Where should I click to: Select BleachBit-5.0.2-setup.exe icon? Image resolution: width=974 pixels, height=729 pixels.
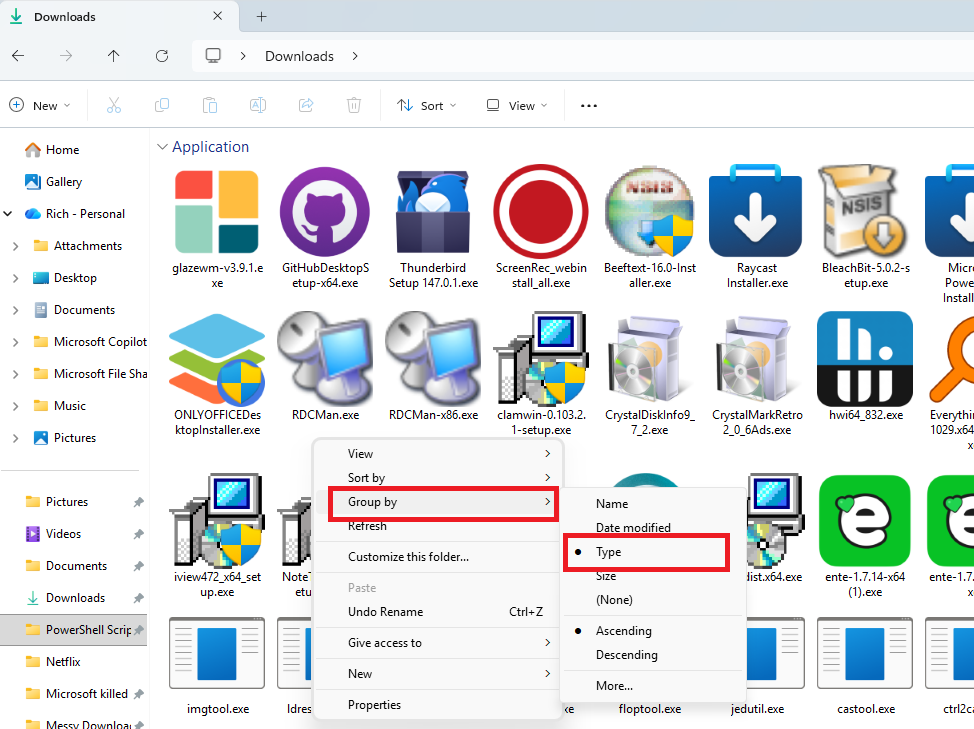point(865,211)
